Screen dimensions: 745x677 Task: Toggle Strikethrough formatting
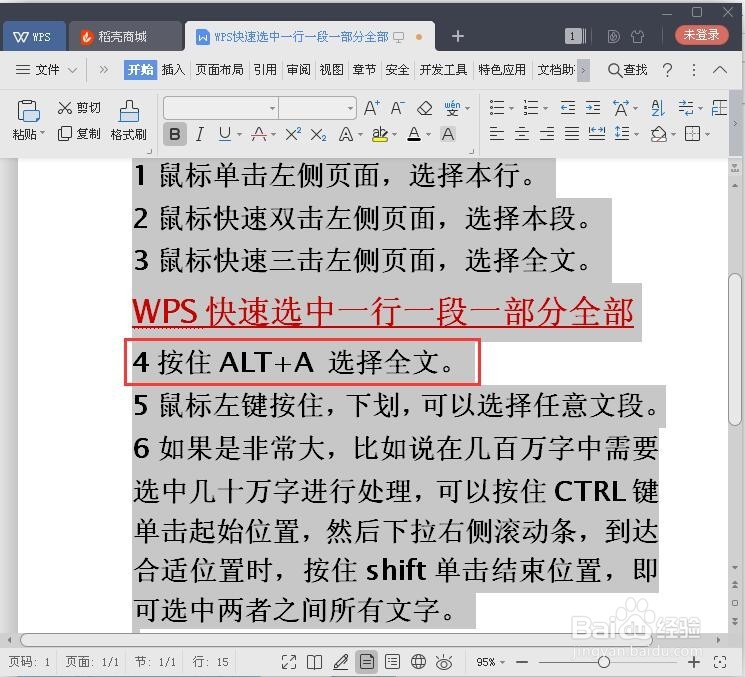point(259,134)
